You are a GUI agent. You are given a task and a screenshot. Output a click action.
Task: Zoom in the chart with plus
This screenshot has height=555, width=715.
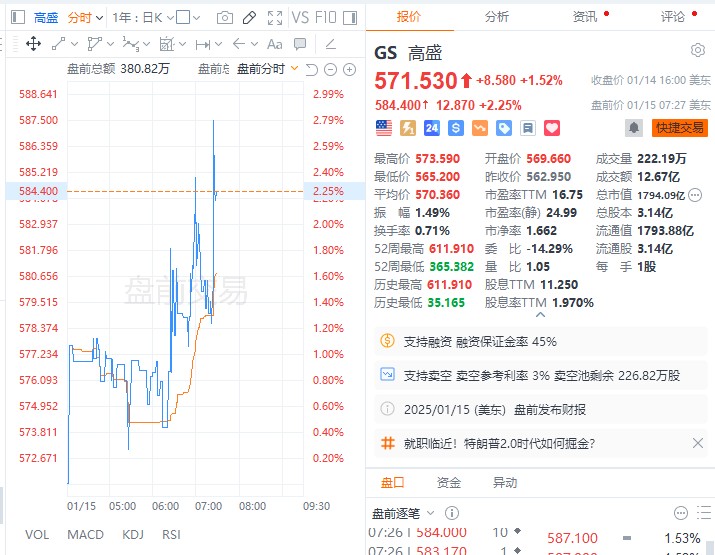coord(349,69)
